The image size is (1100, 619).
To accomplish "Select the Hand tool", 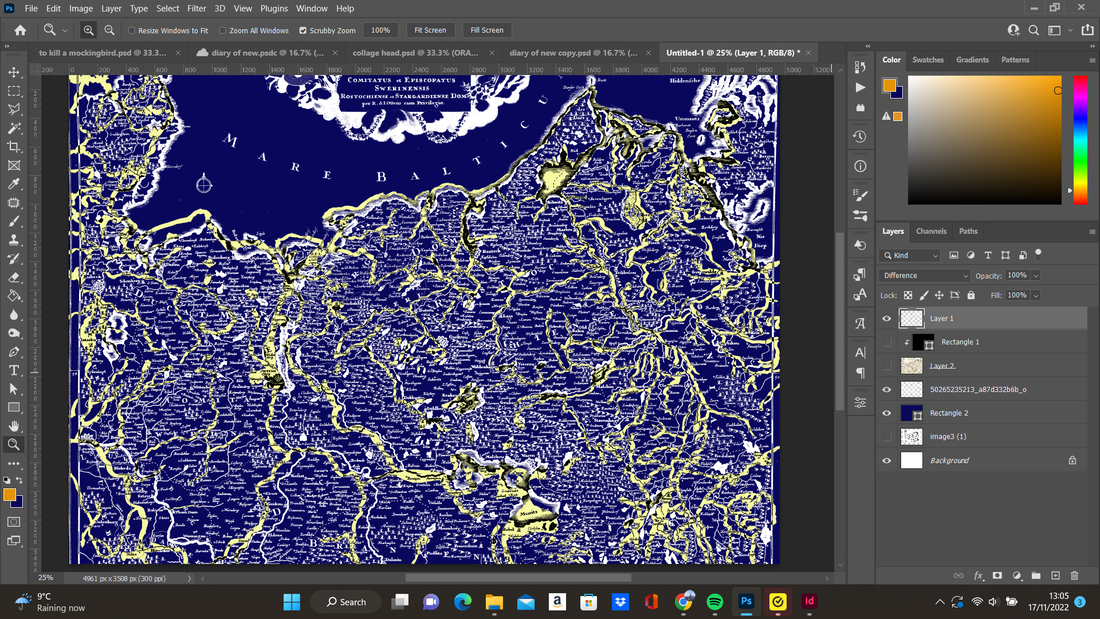I will pyautogui.click(x=14, y=426).
